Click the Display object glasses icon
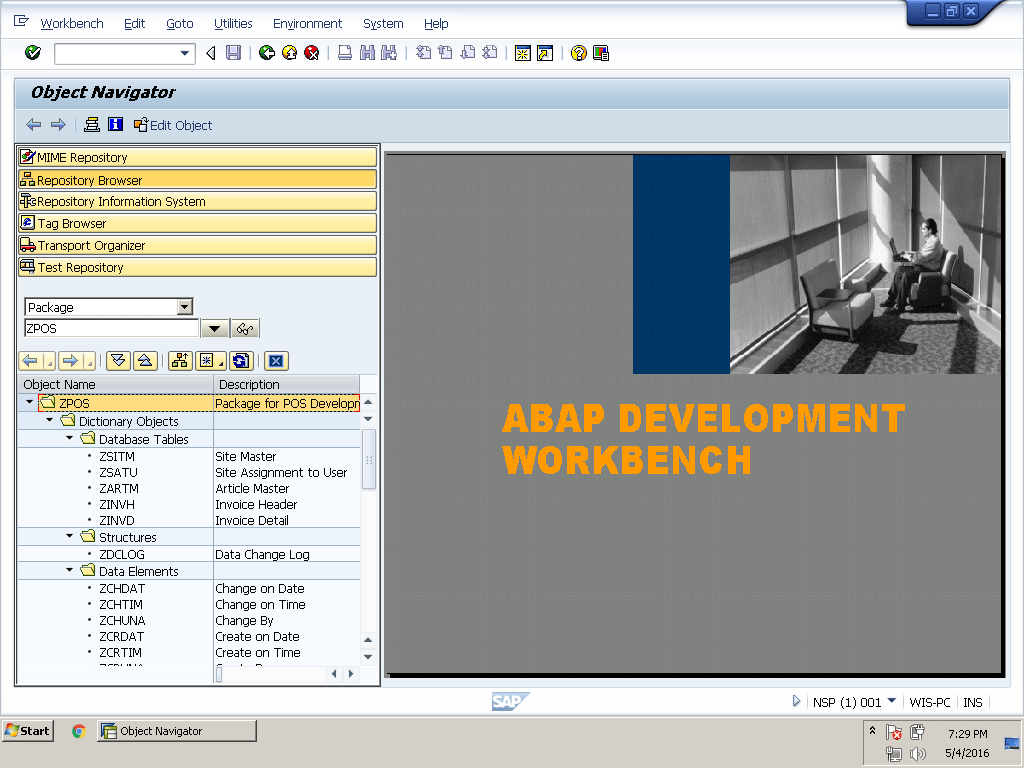The width and height of the screenshot is (1024, 768). 245,329
